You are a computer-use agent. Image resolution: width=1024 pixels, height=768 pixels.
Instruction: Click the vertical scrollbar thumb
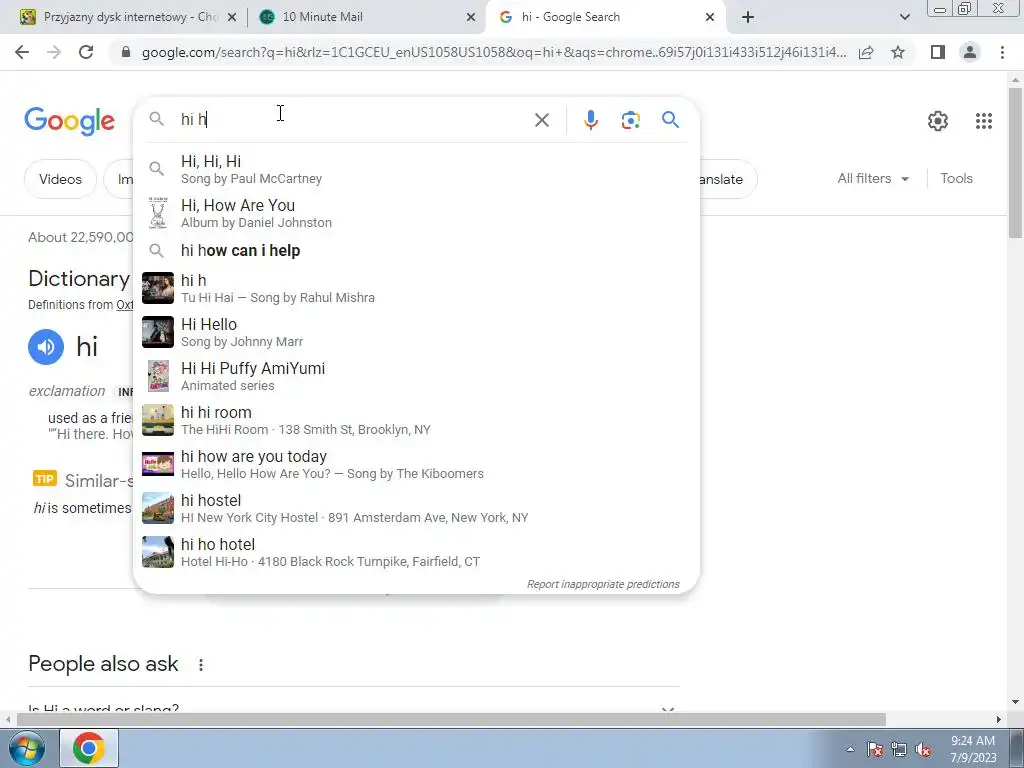pyautogui.click(x=1015, y=162)
